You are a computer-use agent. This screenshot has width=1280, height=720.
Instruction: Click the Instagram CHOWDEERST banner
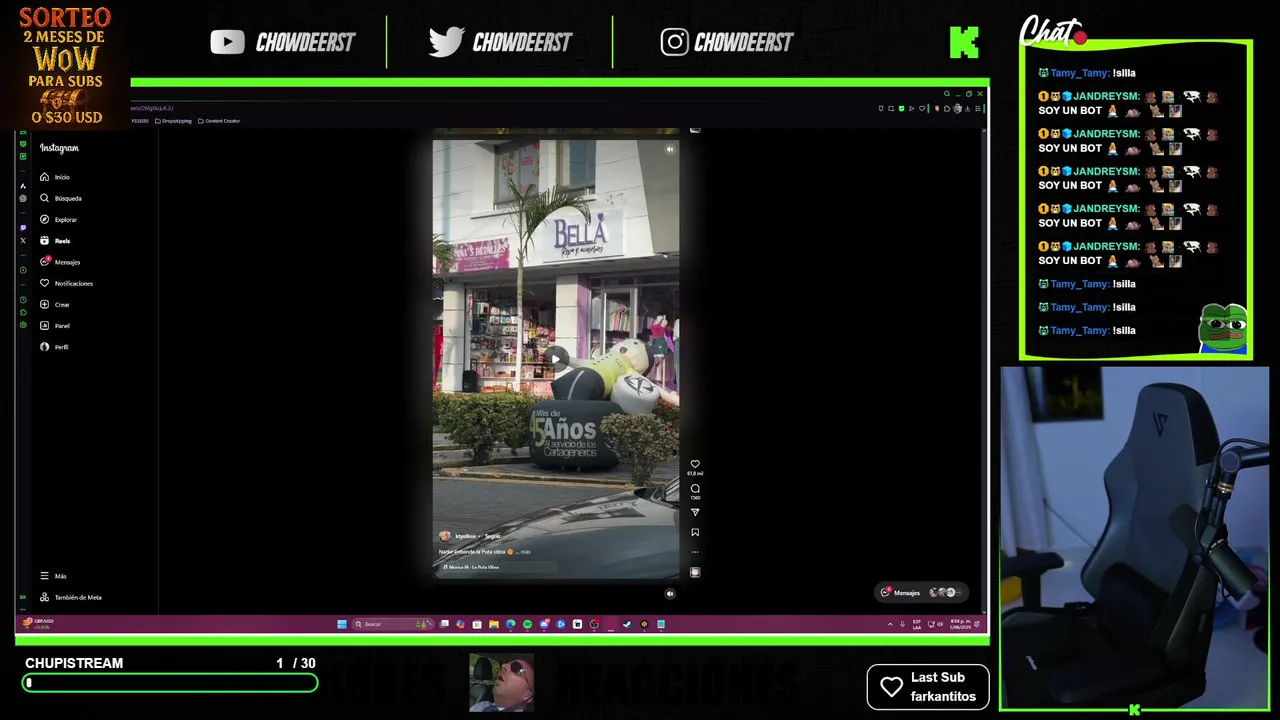(727, 42)
